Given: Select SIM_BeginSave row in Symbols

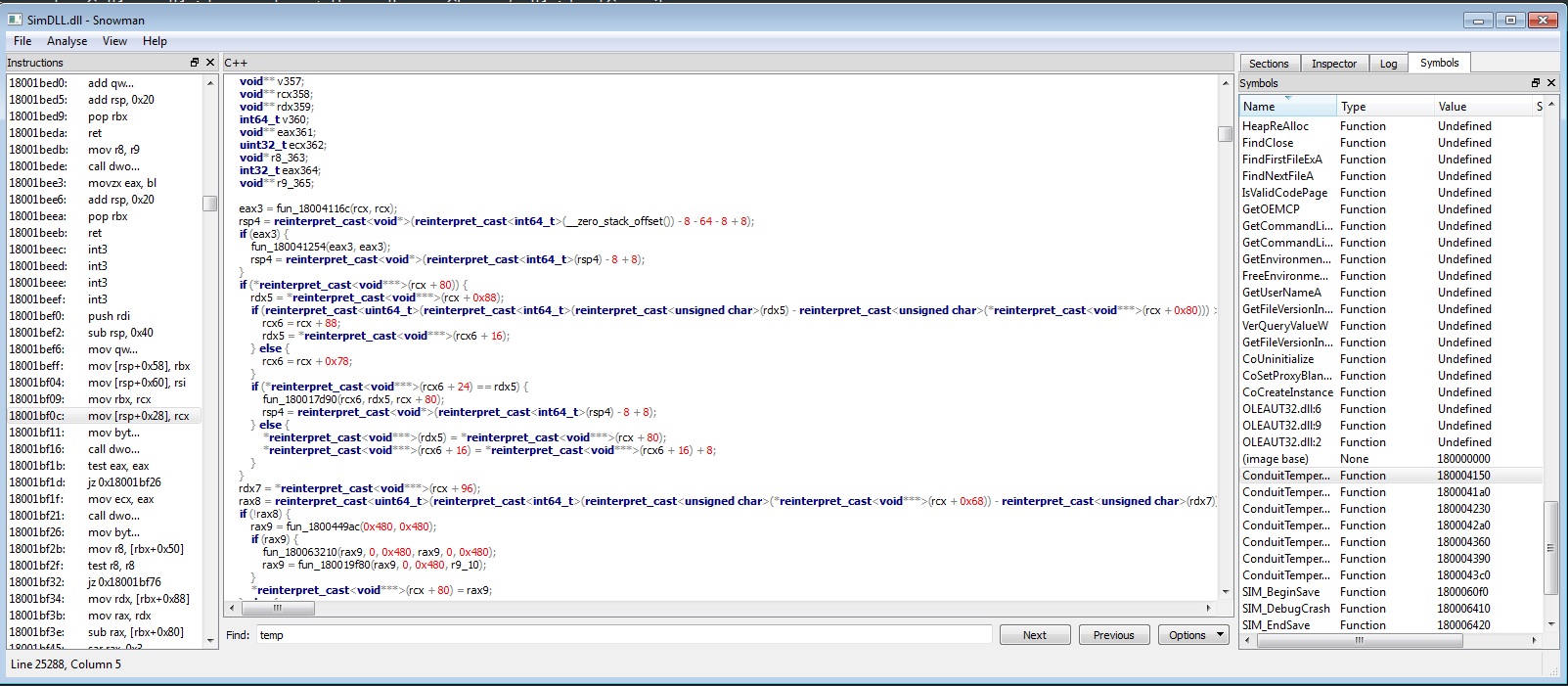Looking at the screenshot, I should tap(1280, 592).
